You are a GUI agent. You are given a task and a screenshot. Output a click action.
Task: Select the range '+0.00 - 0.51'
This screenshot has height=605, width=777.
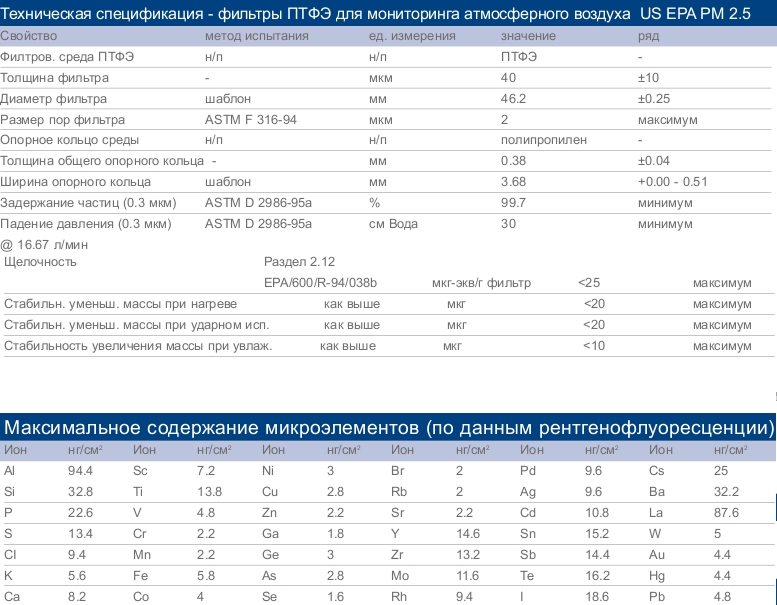coord(672,182)
